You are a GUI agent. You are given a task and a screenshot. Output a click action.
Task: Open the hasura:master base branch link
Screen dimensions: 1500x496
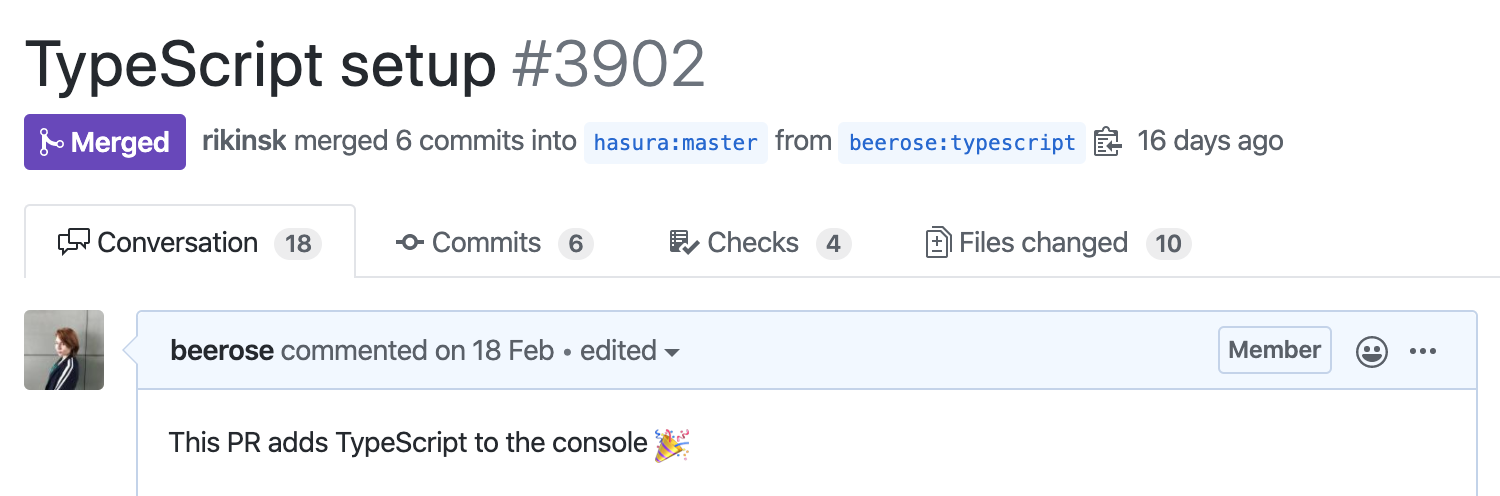676,143
